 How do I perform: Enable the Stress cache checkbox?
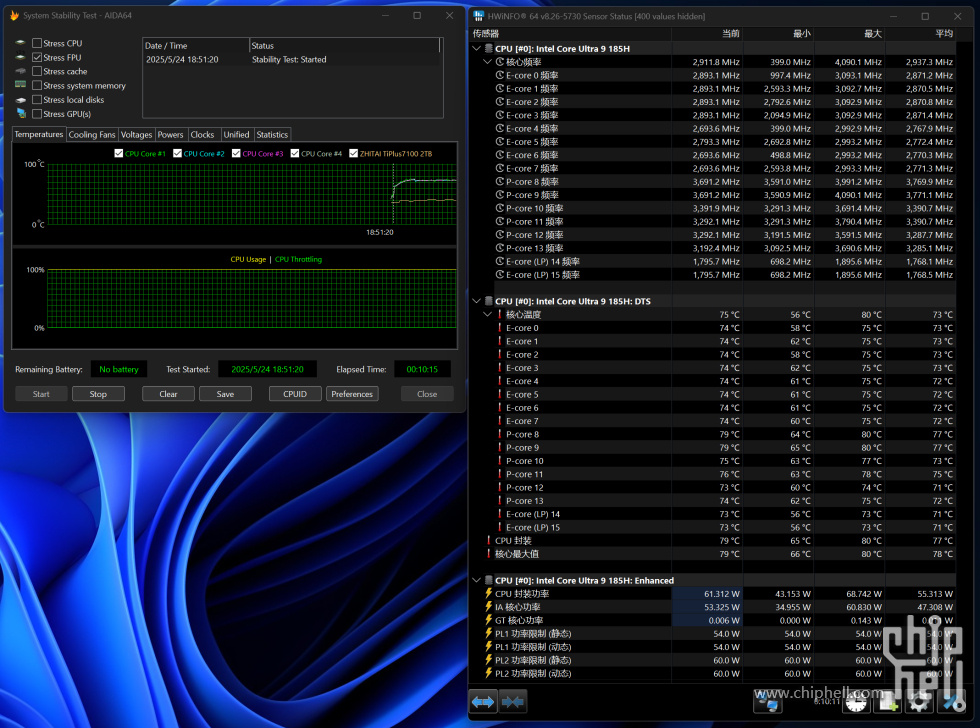(37, 71)
